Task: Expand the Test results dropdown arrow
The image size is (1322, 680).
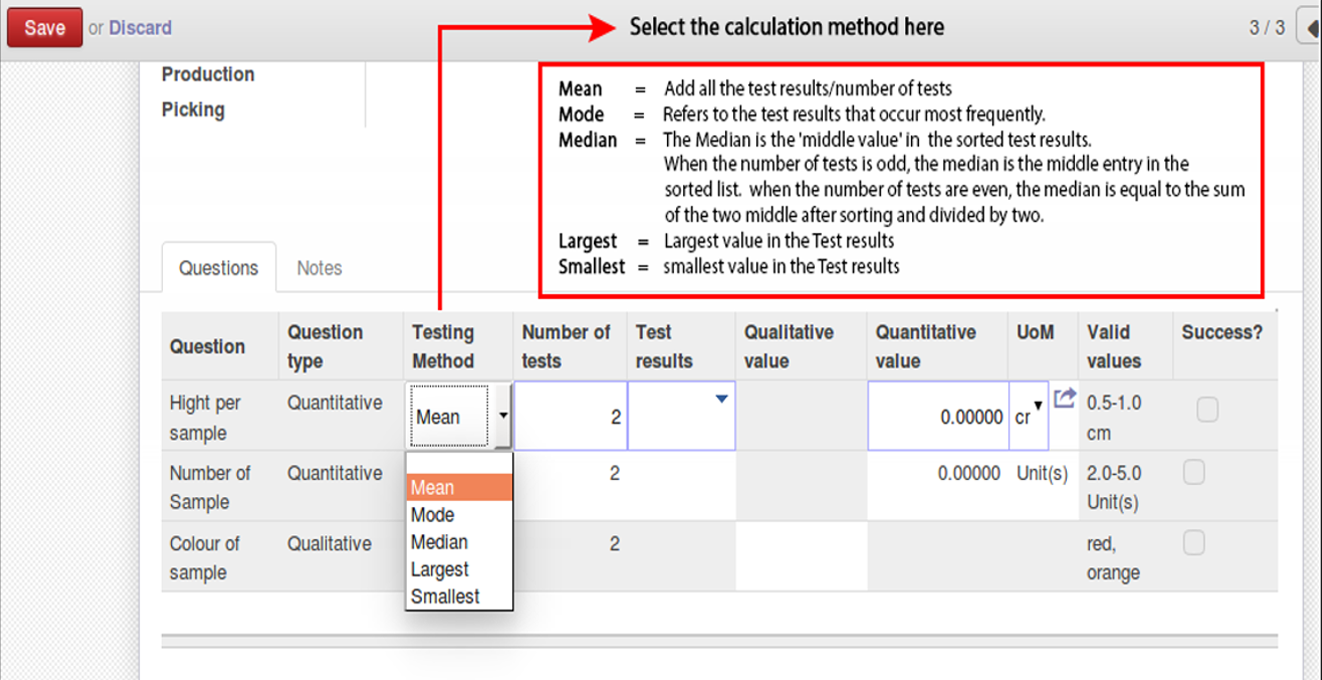Action: pos(721,399)
